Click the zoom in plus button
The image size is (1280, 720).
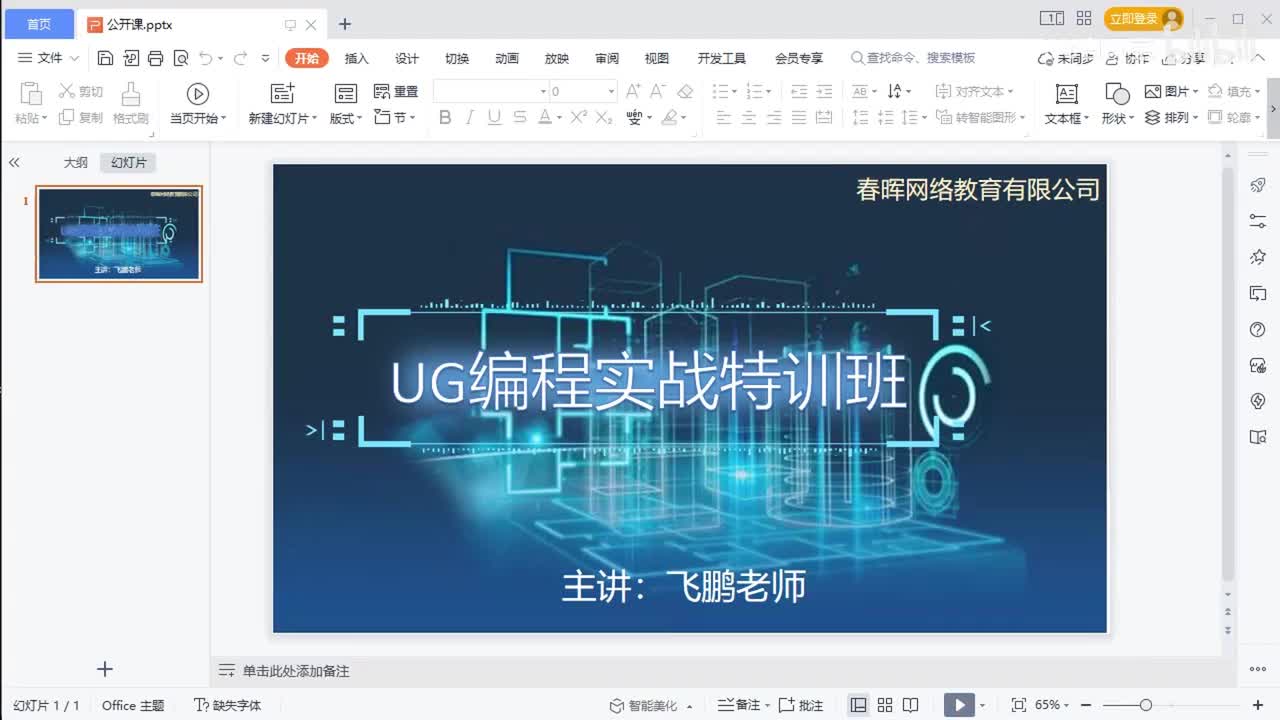[1258, 705]
